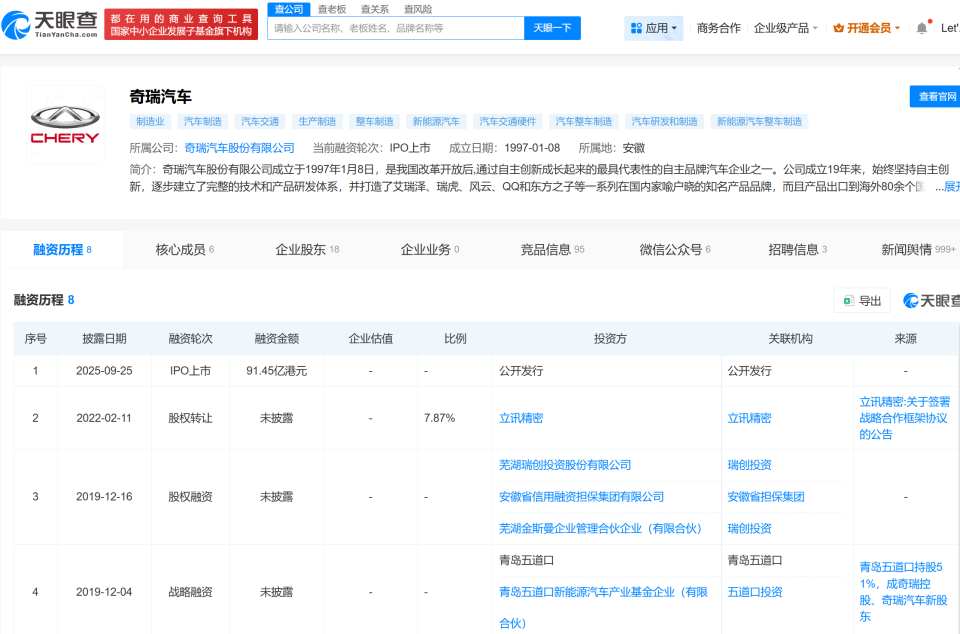Click the Excel icon in the 导出 button

pos(848,300)
